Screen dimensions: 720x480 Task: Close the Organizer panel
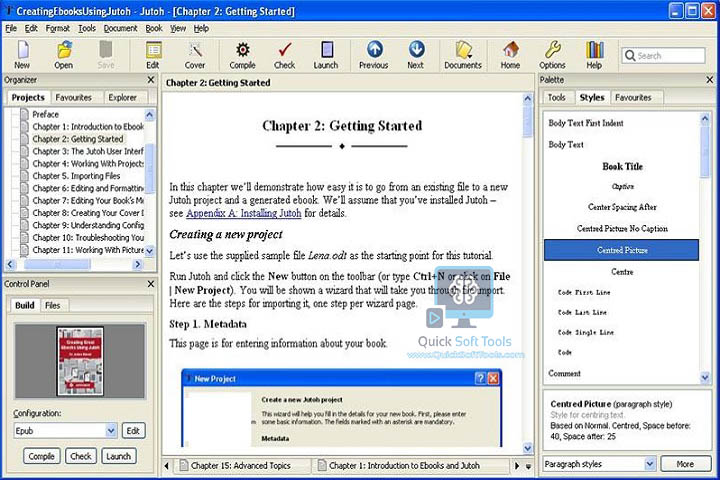point(151,80)
